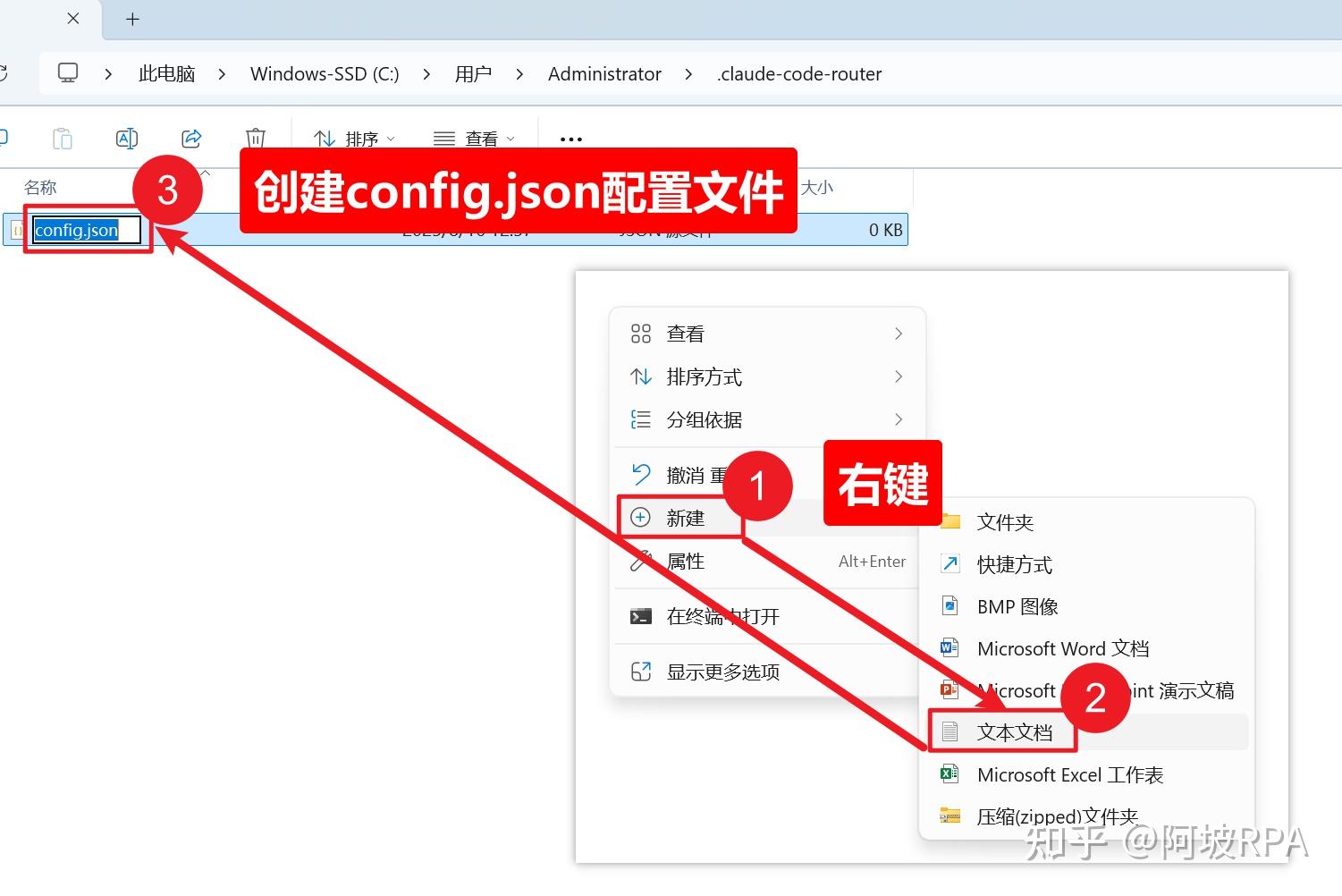Select the Rename icon in the toolbar

coord(126,139)
